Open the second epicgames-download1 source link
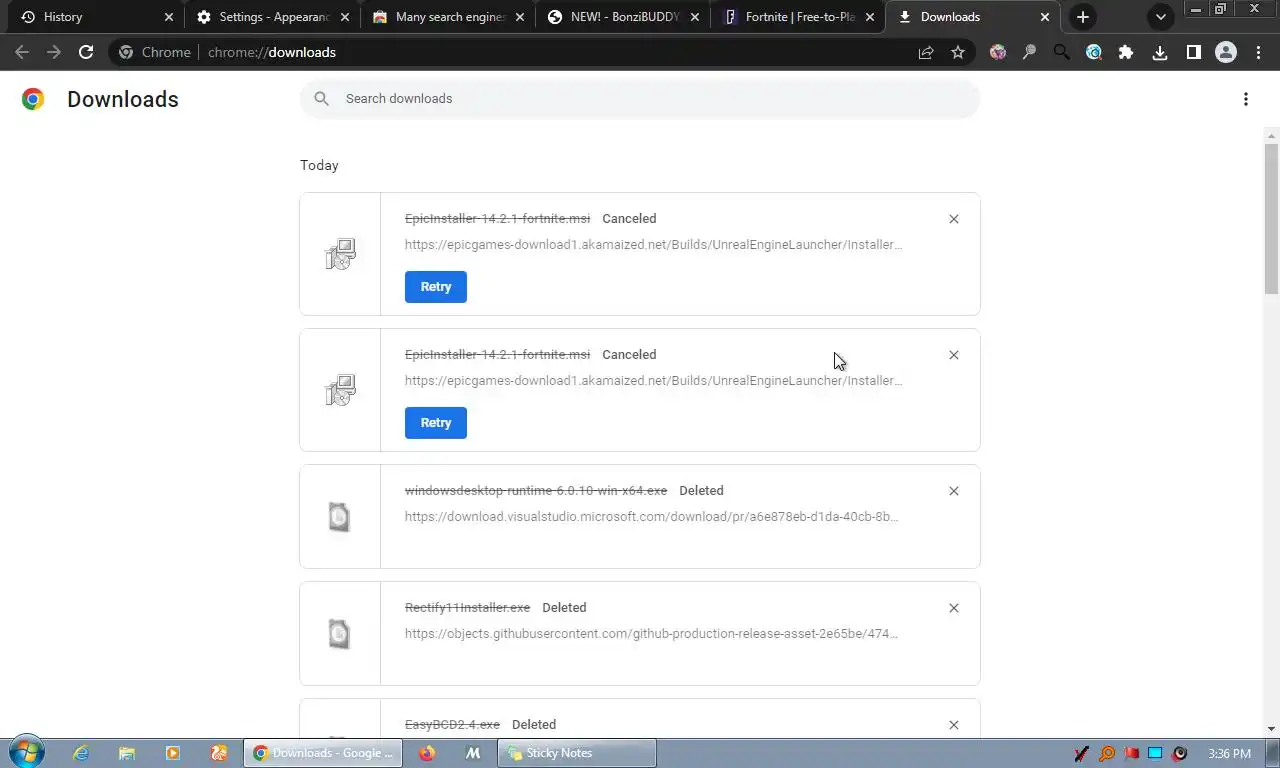The height and width of the screenshot is (768, 1280). tap(654, 381)
